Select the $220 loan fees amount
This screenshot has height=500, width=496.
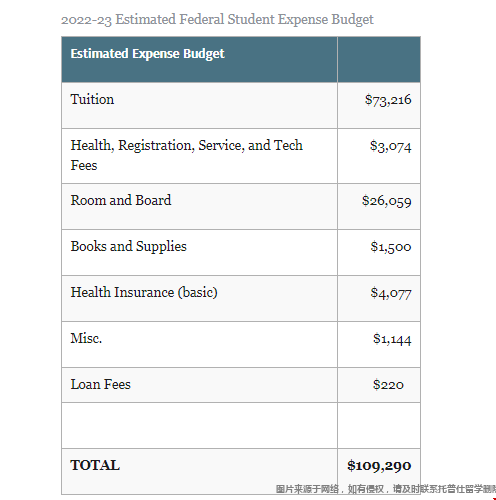coord(388,385)
